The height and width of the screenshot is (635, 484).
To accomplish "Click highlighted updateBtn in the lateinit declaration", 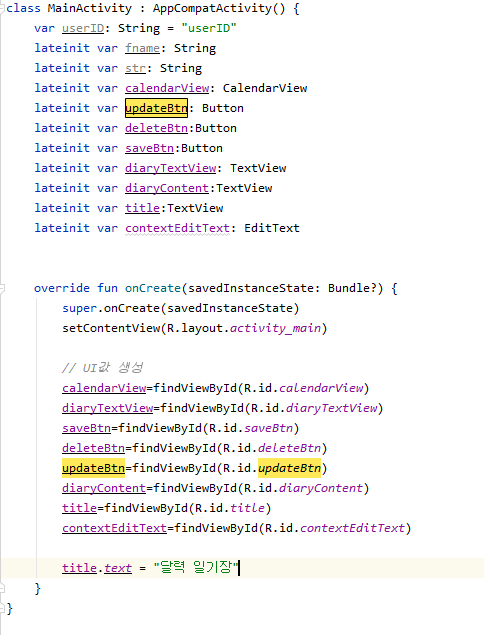I will coord(156,108).
